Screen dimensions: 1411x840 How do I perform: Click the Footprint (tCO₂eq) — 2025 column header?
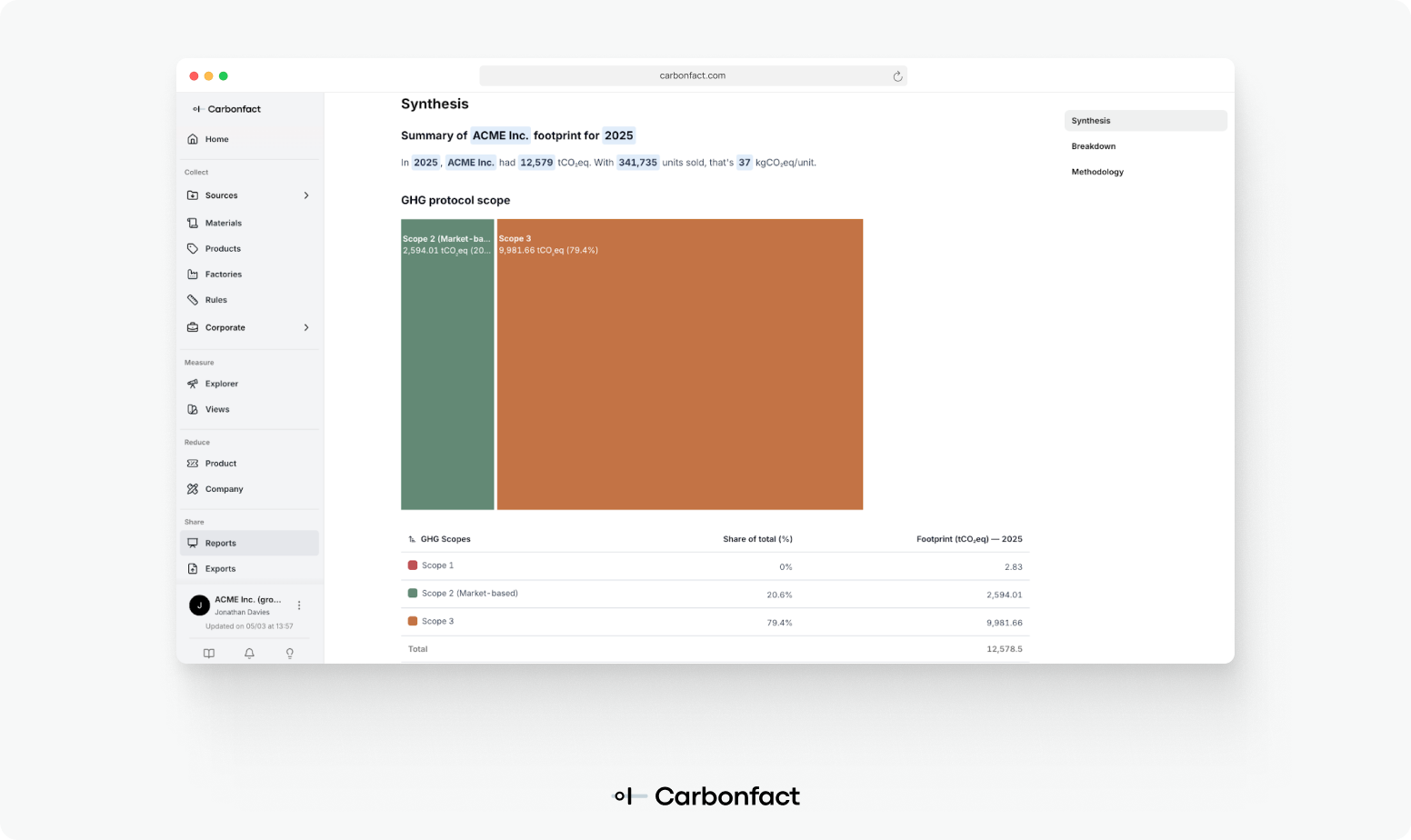[969, 539]
